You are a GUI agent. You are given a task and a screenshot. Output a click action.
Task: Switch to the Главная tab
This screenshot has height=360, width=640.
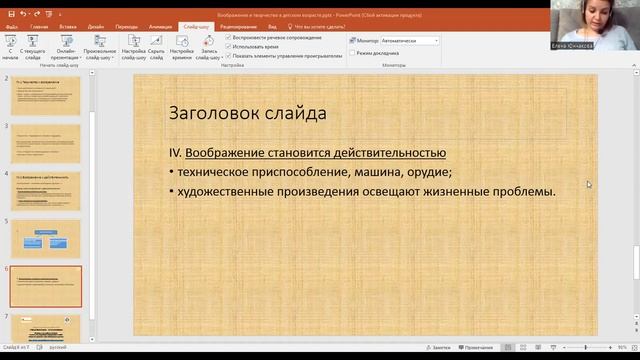tap(39, 27)
